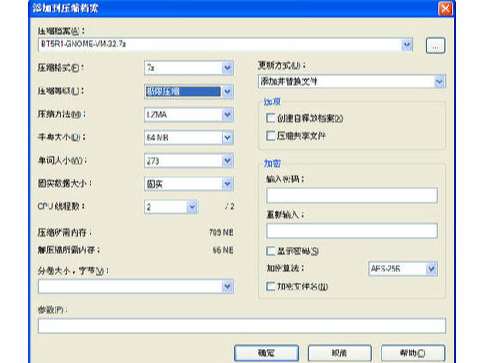The width and height of the screenshot is (484, 363).
Task: Click the enter password field
Action: point(352,195)
